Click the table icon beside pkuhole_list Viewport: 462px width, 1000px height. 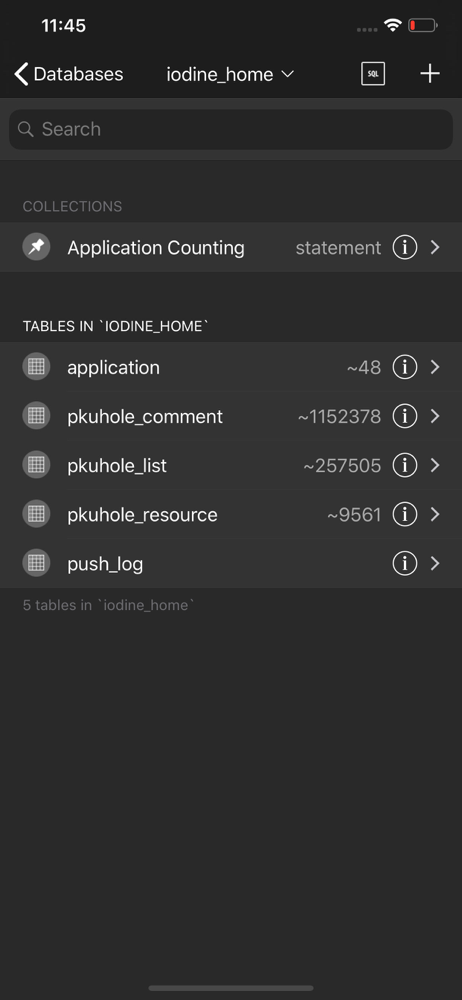pos(36,464)
